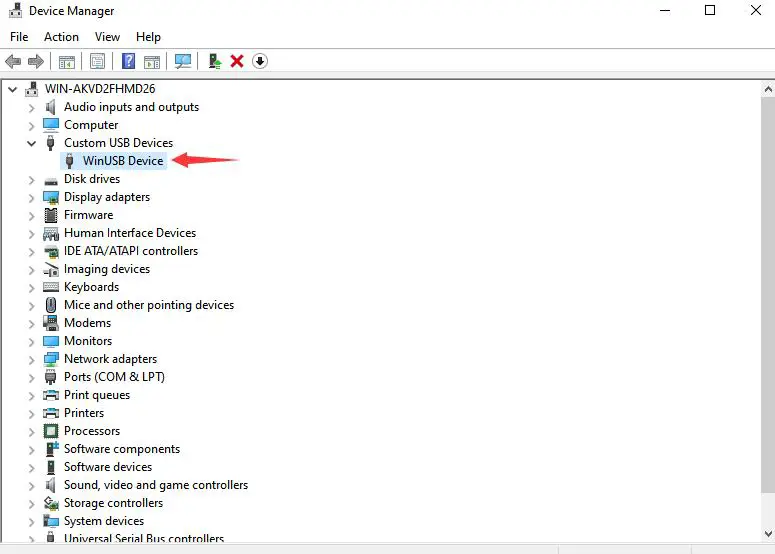The image size is (775, 554).
Task: Click scrollbar up arrow
Action: [768, 89]
